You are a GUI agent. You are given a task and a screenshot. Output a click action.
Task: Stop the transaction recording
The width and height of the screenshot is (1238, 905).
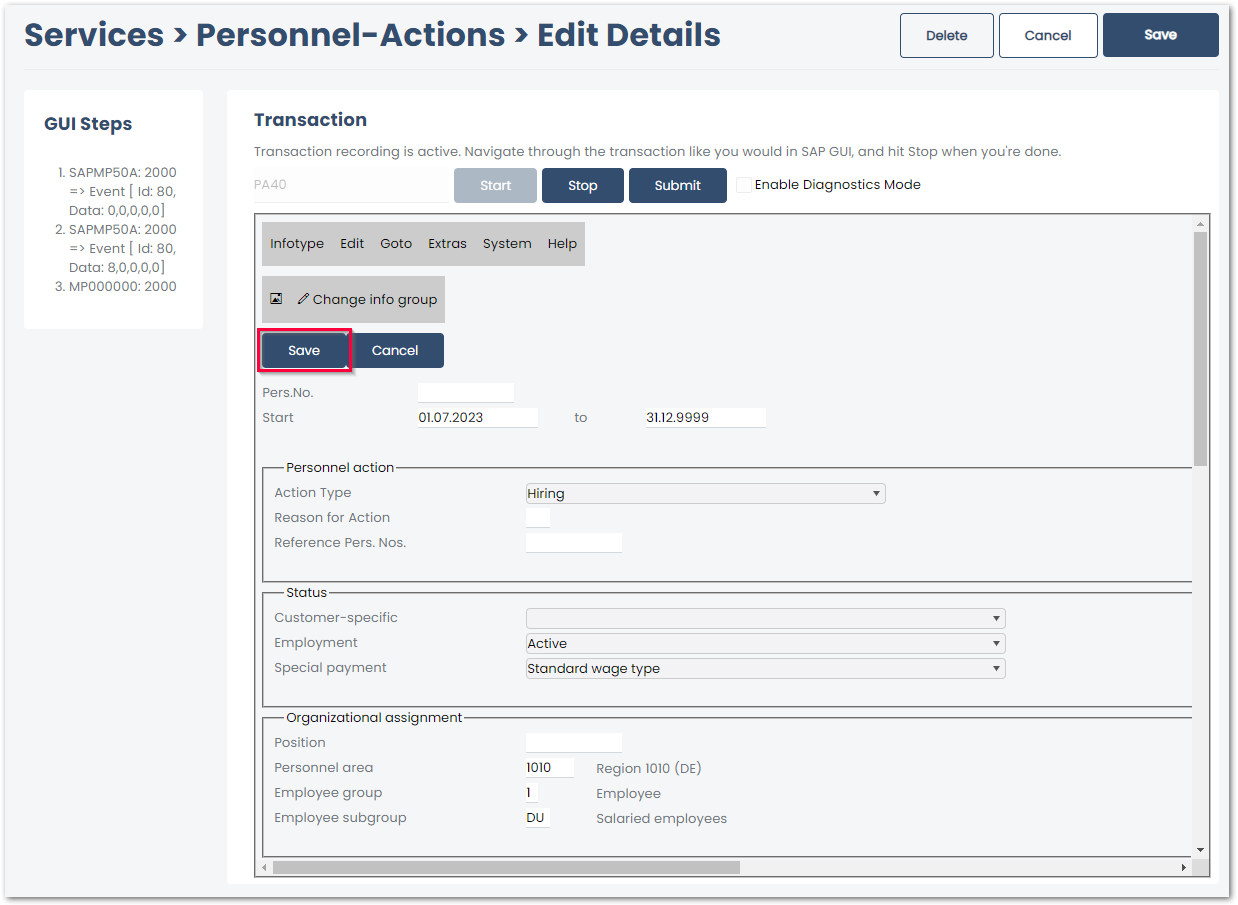coord(583,186)
